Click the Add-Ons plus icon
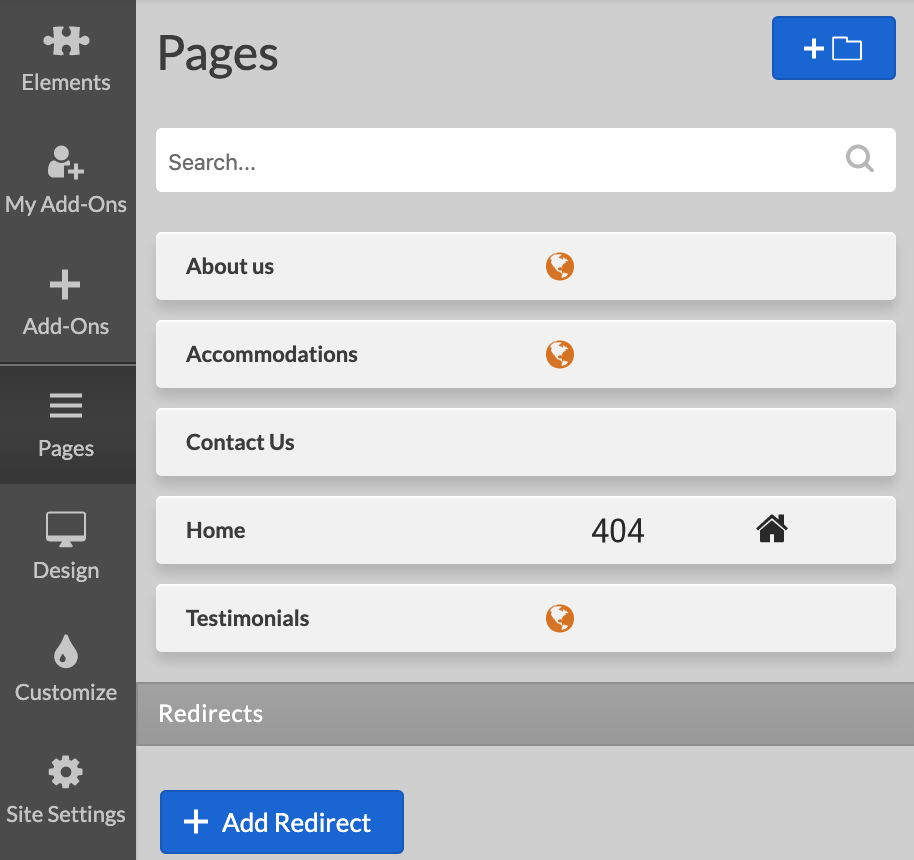914x860 pixels. click(x=66, y=286)
